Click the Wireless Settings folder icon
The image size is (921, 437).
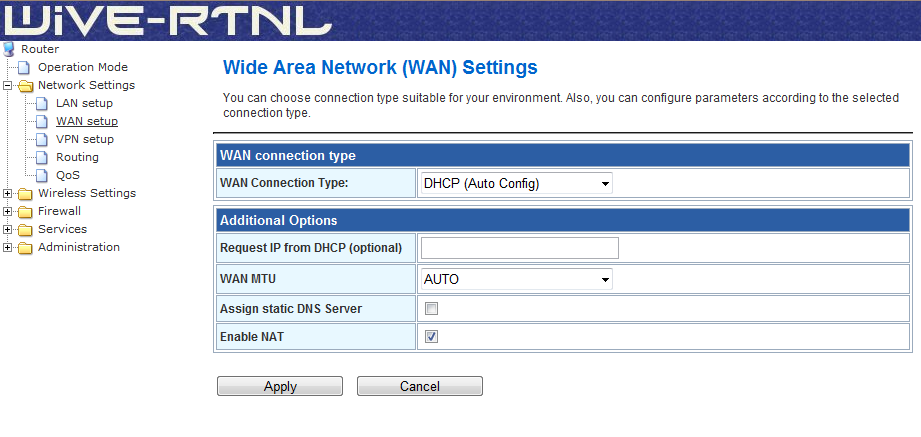(x=26, y=193)
